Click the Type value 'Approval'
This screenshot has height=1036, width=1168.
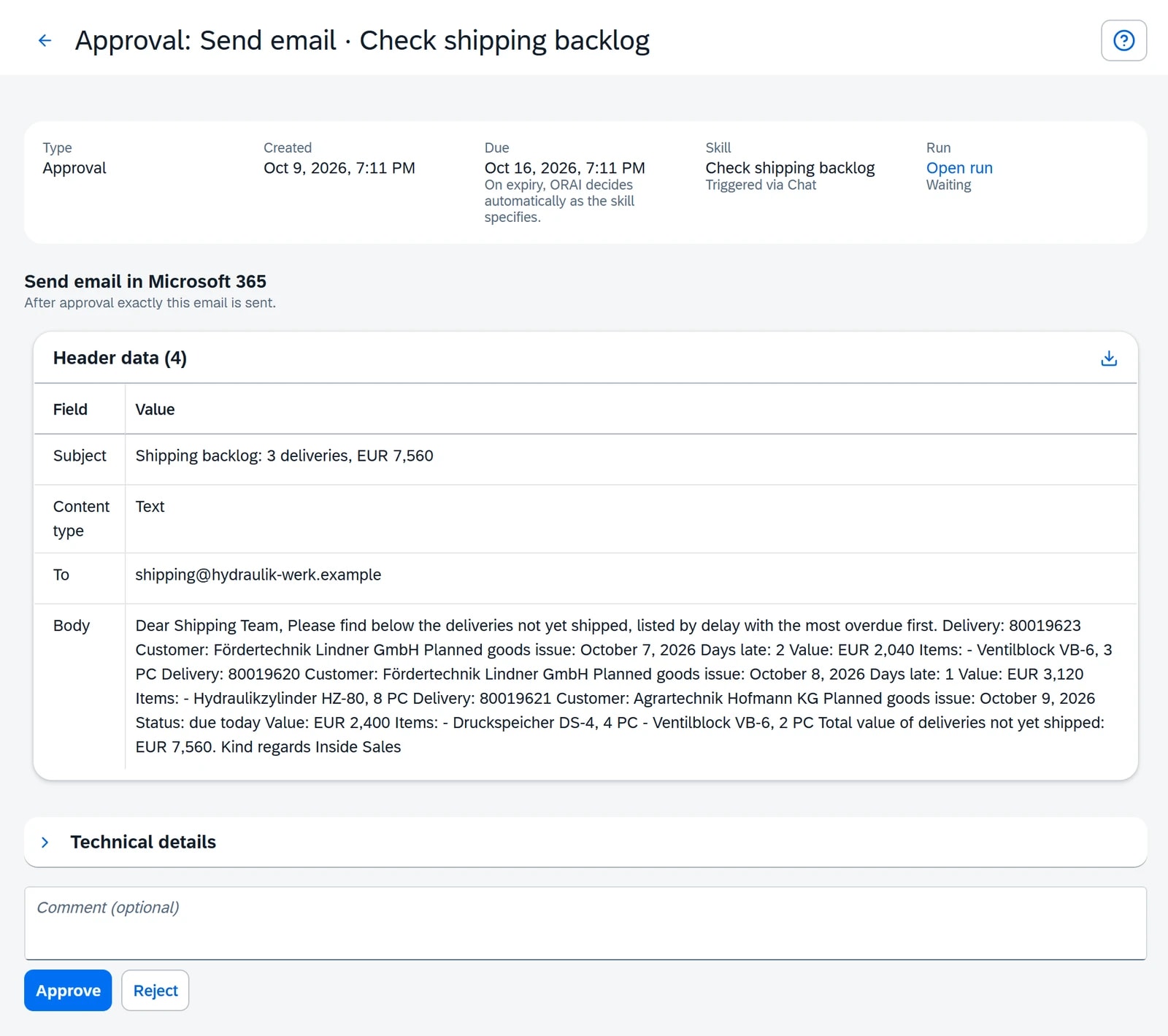coord(74,168)
